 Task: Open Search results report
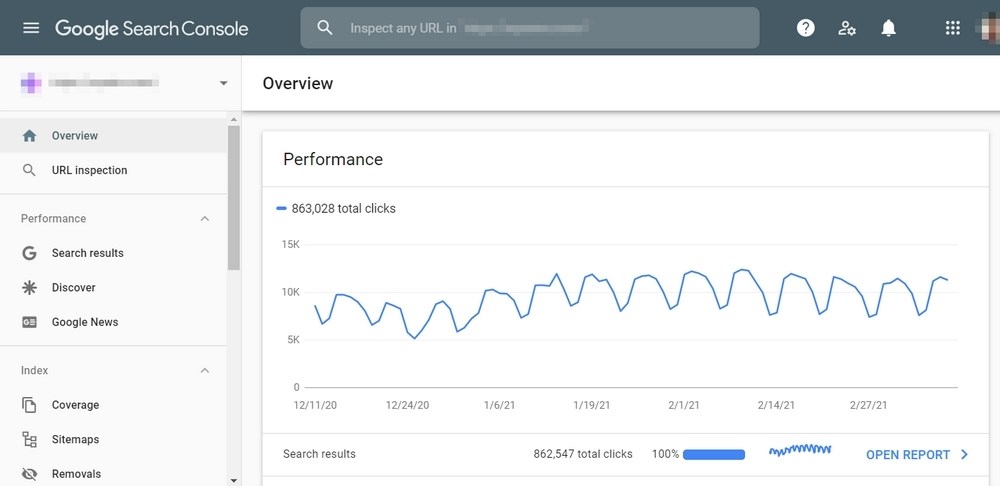click(114, 253)
